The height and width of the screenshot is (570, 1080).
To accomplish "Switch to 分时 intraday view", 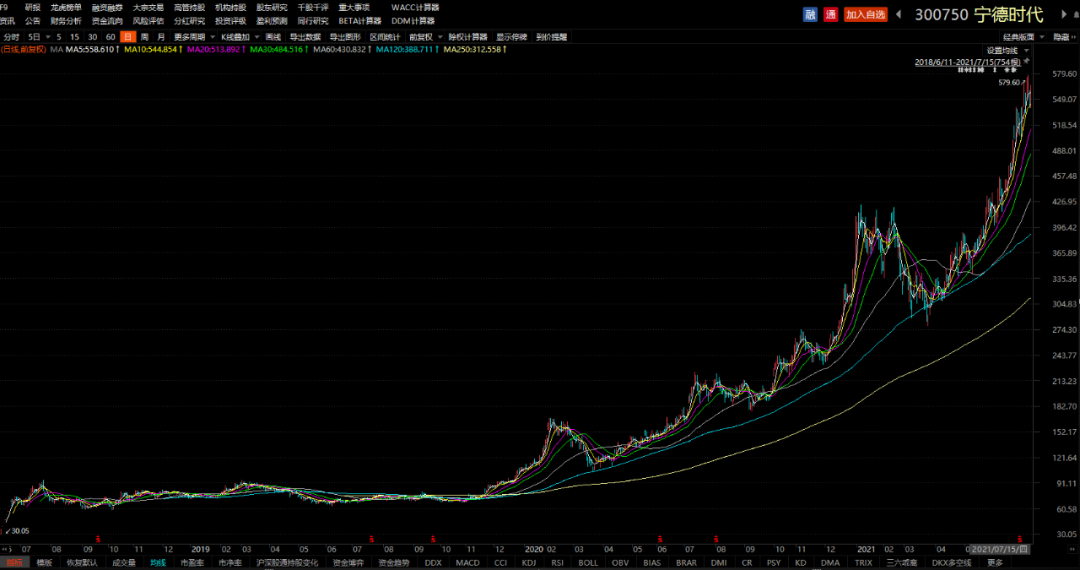I will tap(11, 36).
